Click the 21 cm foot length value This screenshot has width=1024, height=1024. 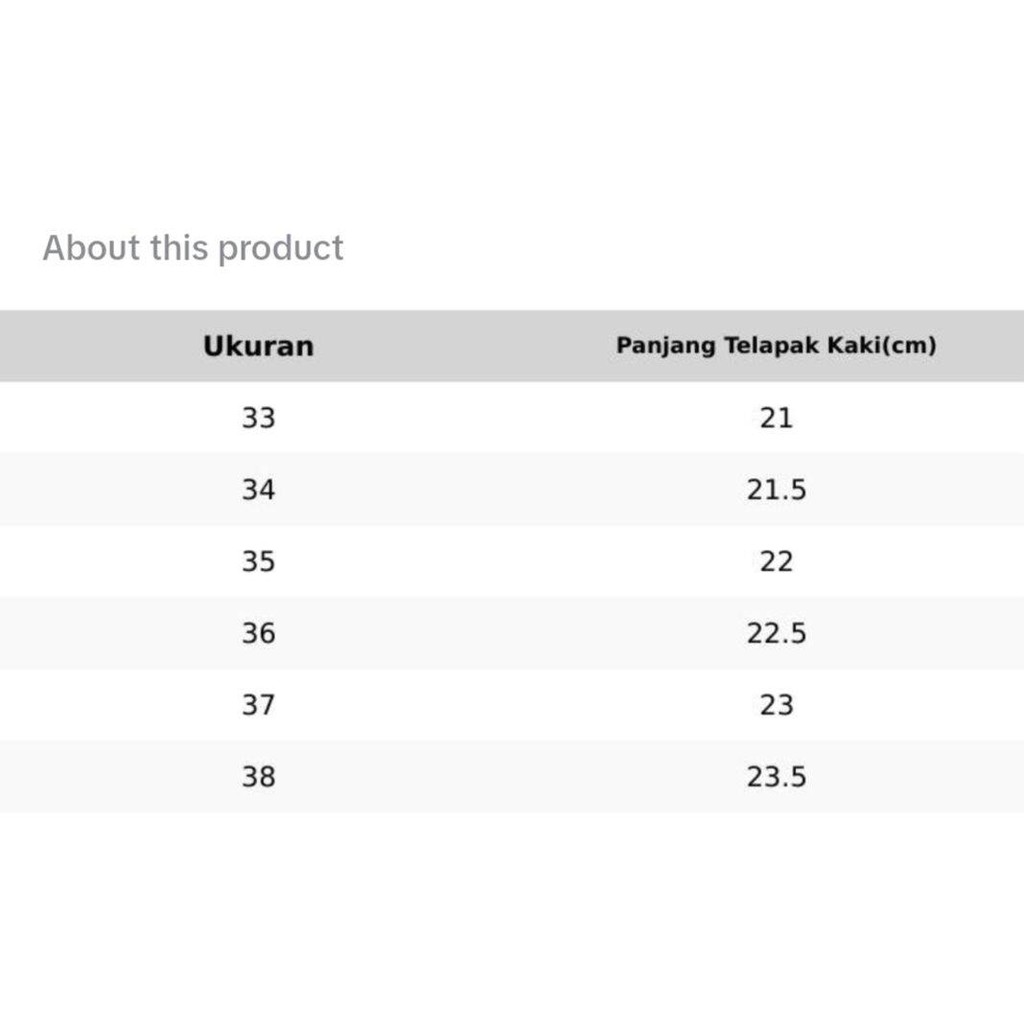[x=776, y=418]
